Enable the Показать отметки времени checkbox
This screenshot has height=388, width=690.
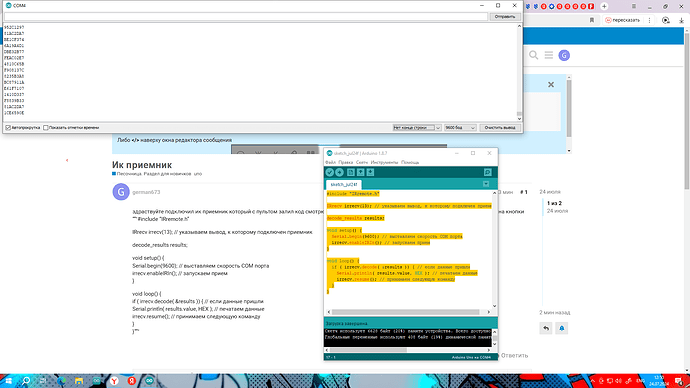(46, 128)
